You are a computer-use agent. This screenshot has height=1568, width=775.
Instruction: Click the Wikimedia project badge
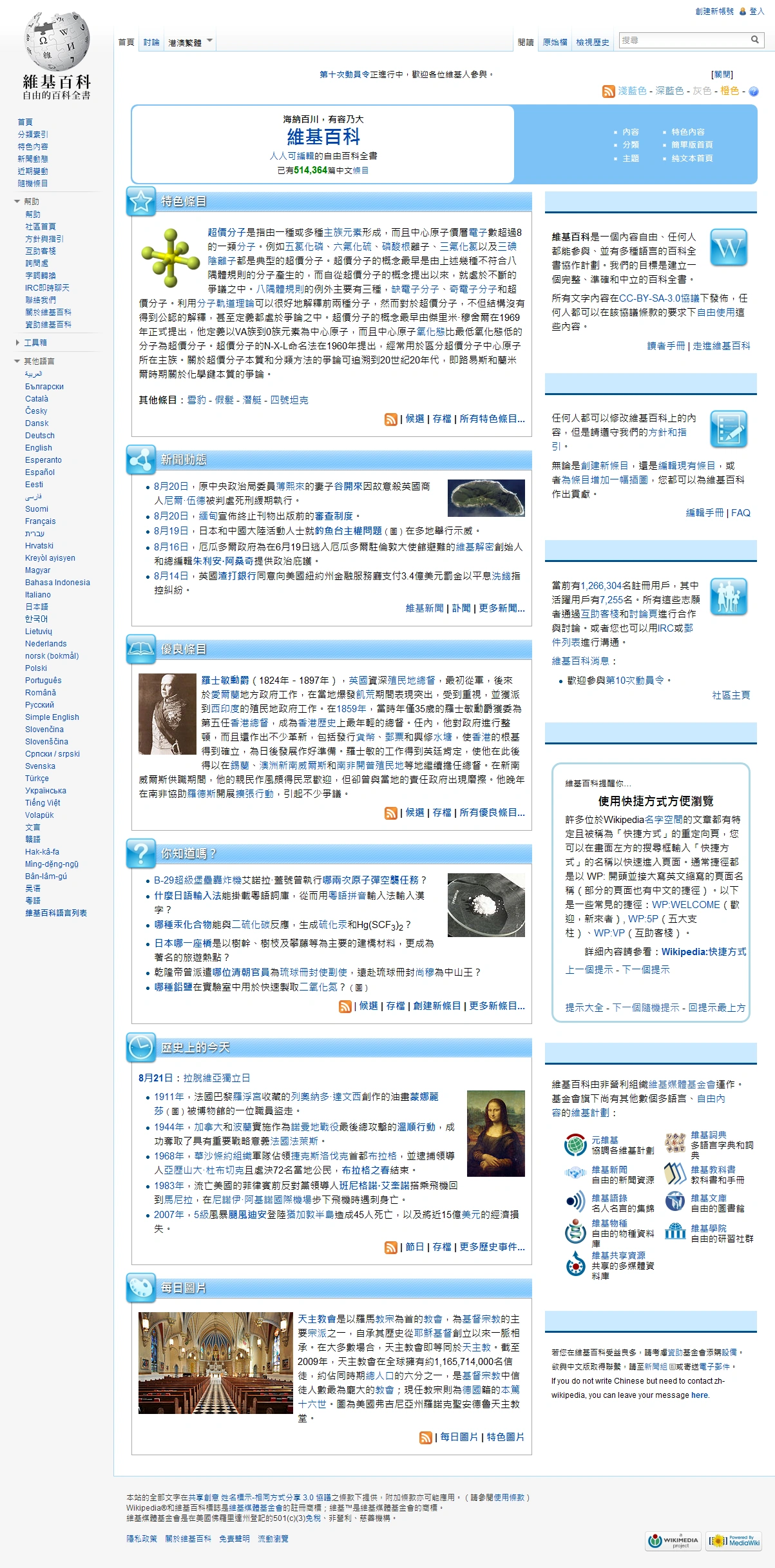click(673, 1541)
